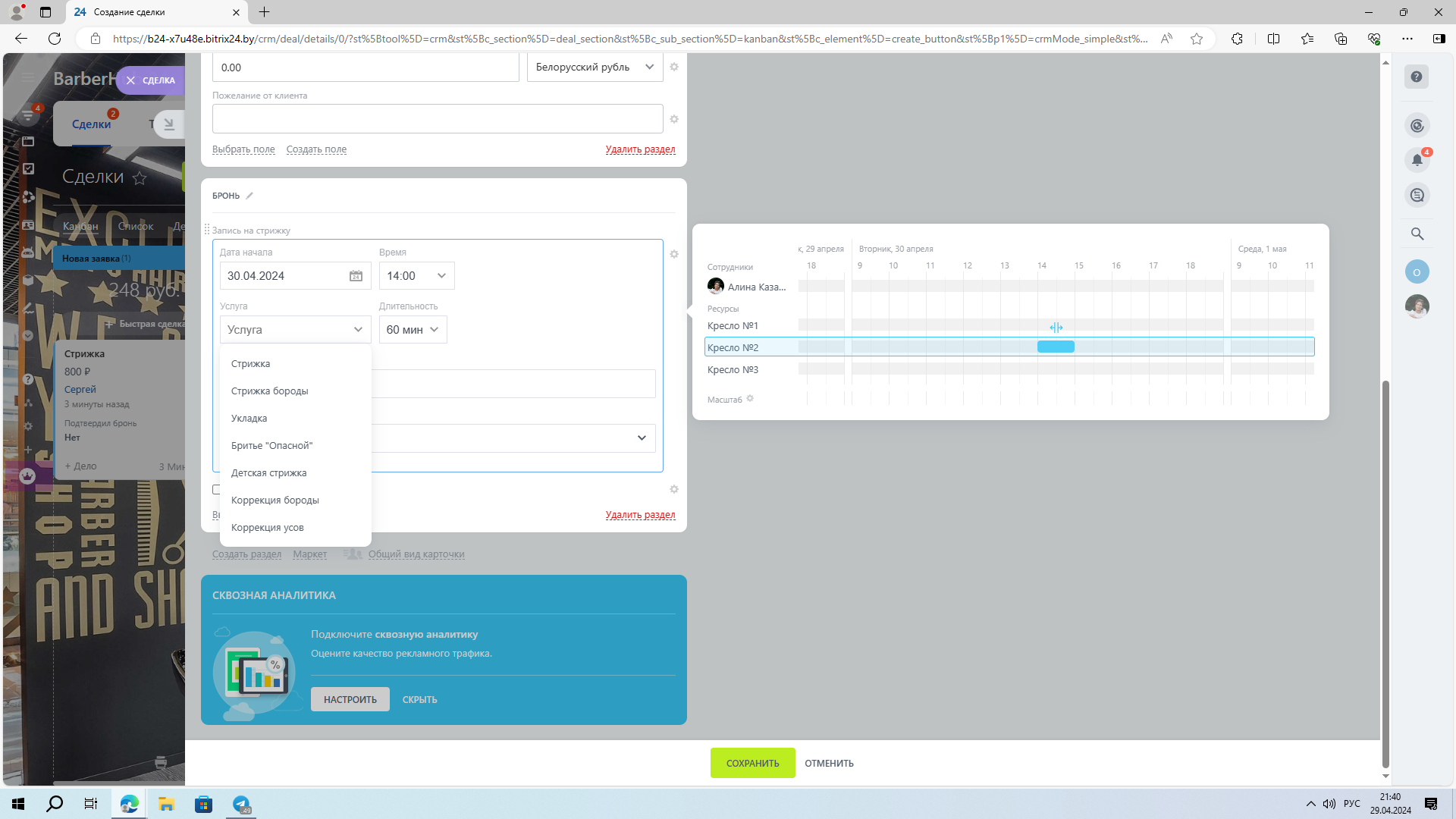Expand the Время 14:00 dropdown
Image resolution: width=1456 pixels, height=819 pixels.
[416, 276]
